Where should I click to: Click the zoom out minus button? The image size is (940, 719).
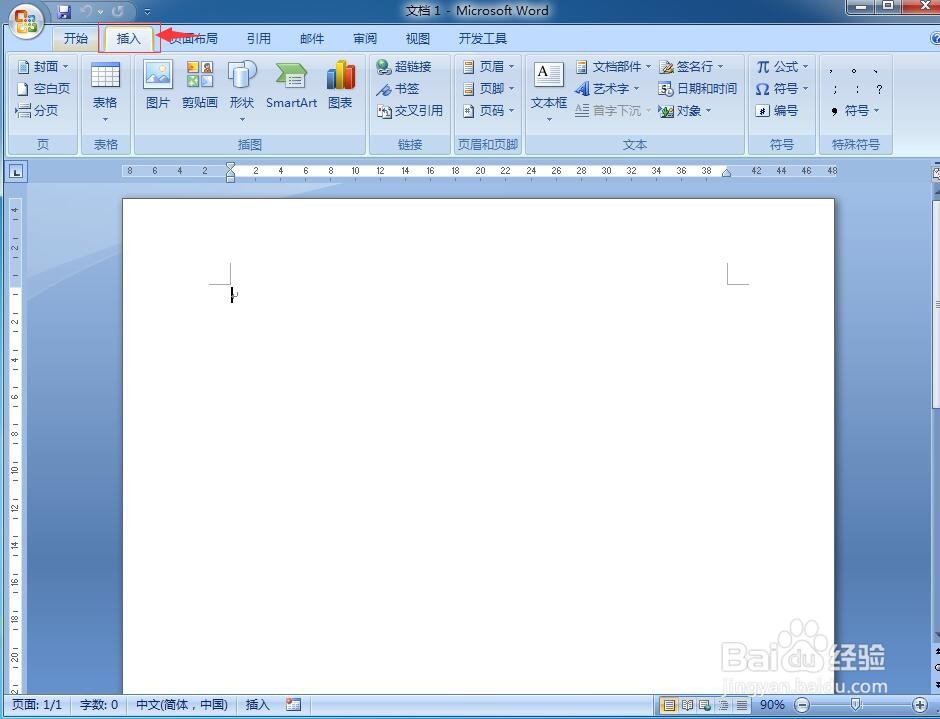pyautogui.click(x=802, y=705)
